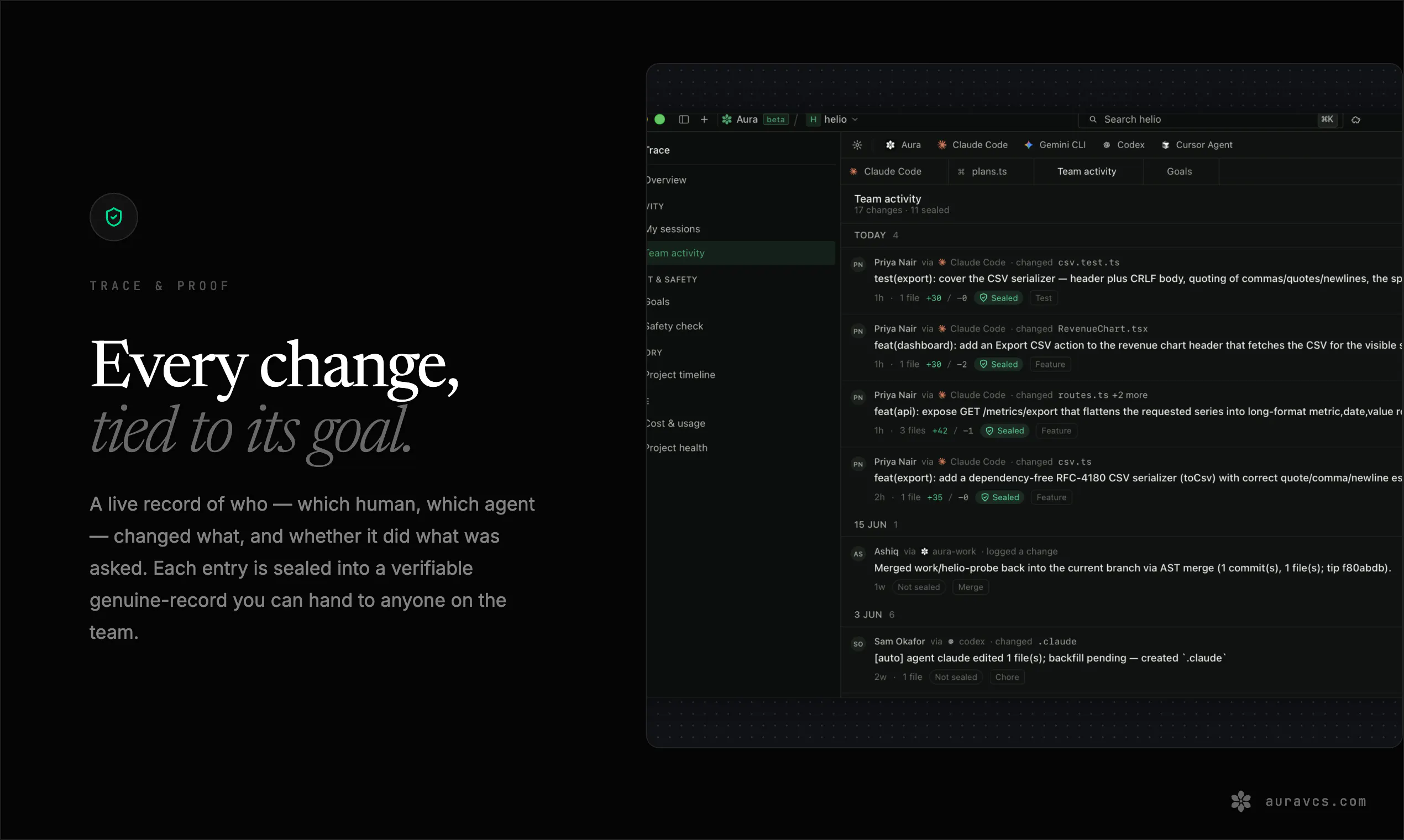The height and width of the screenshot is (840, 1404).
Task: Click '17 changes · 11 sealed' summary
Action: [902, 210]
